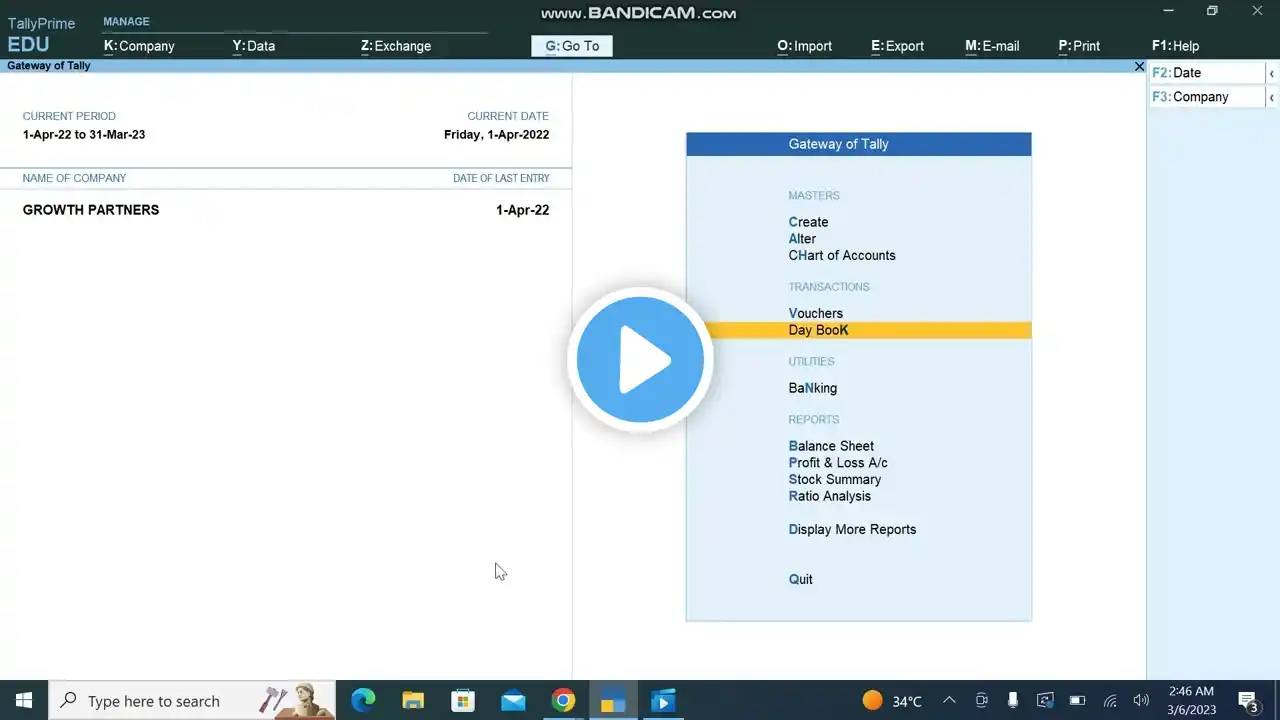
Task: Open the Windows Start menu
Action: click(x=24, y=701)
